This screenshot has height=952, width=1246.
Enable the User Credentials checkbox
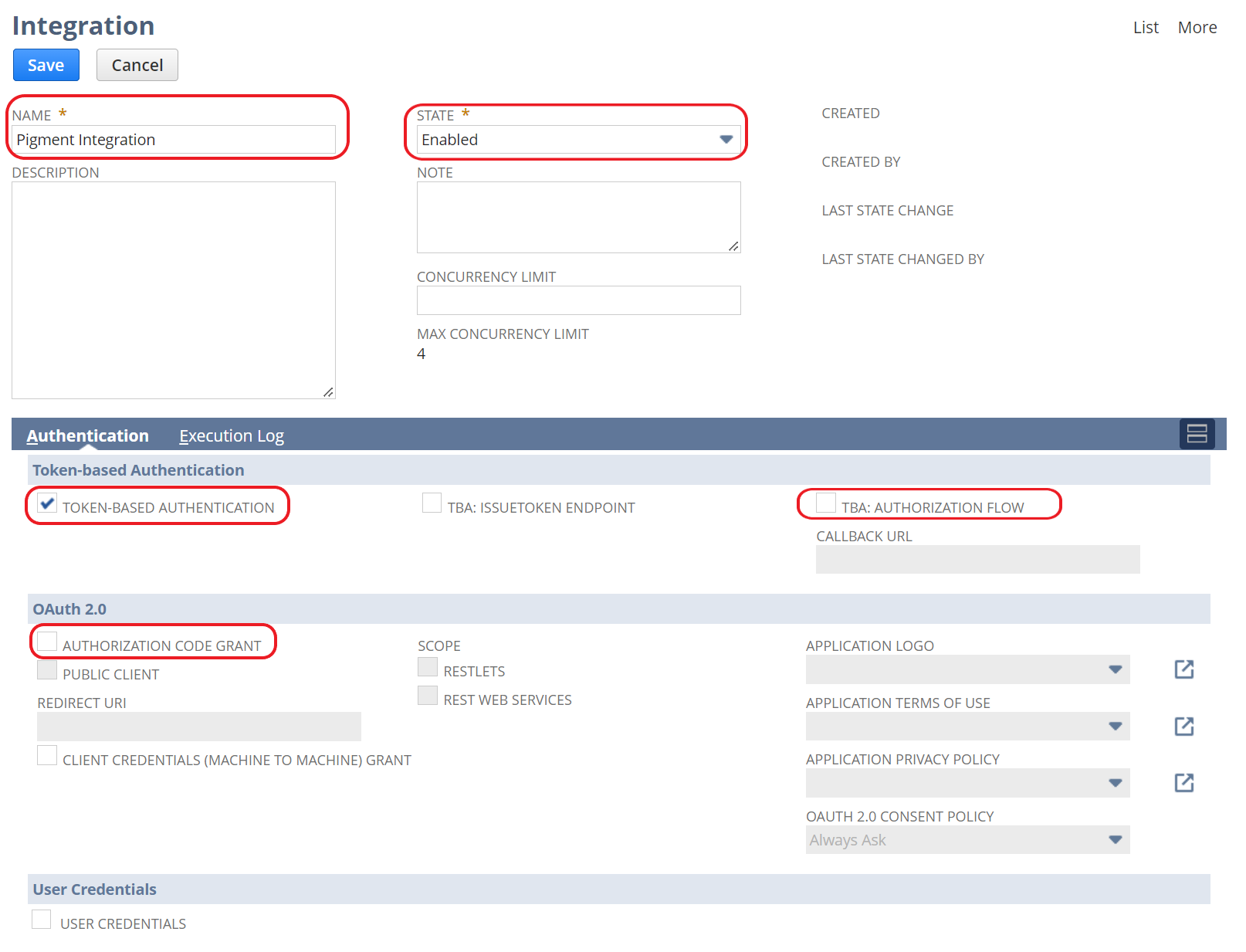pos(42,920)
